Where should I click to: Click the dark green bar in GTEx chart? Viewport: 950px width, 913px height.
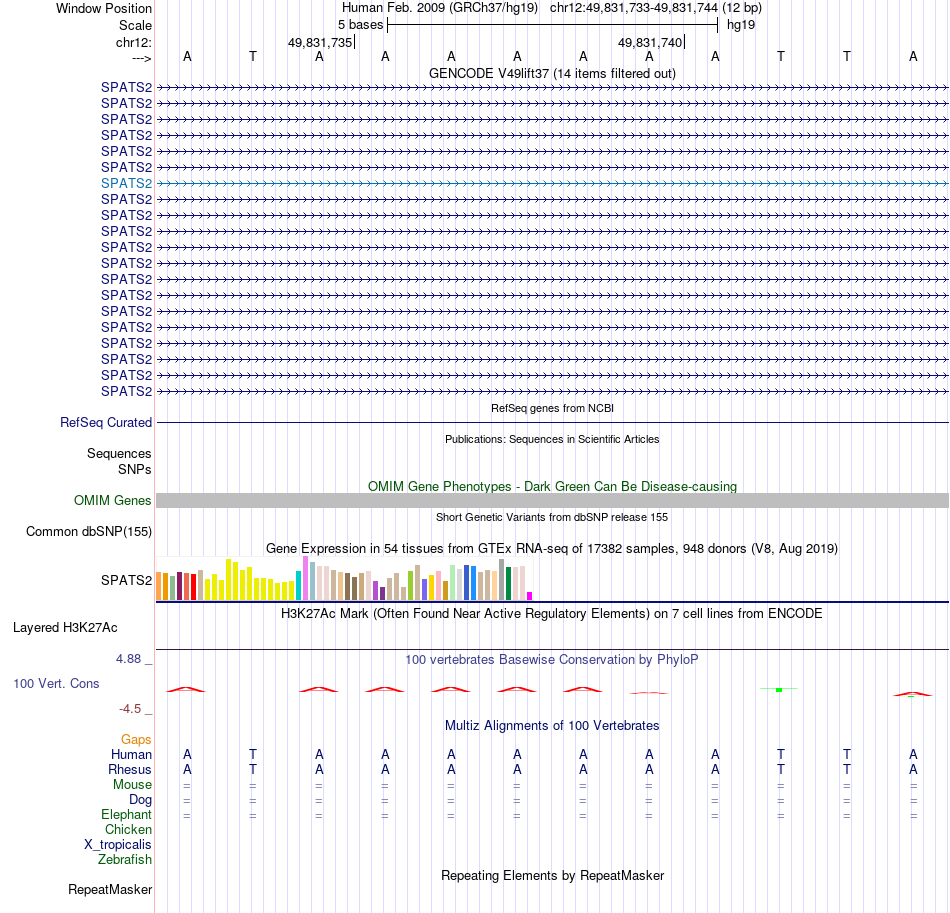[x=508, y=583]
